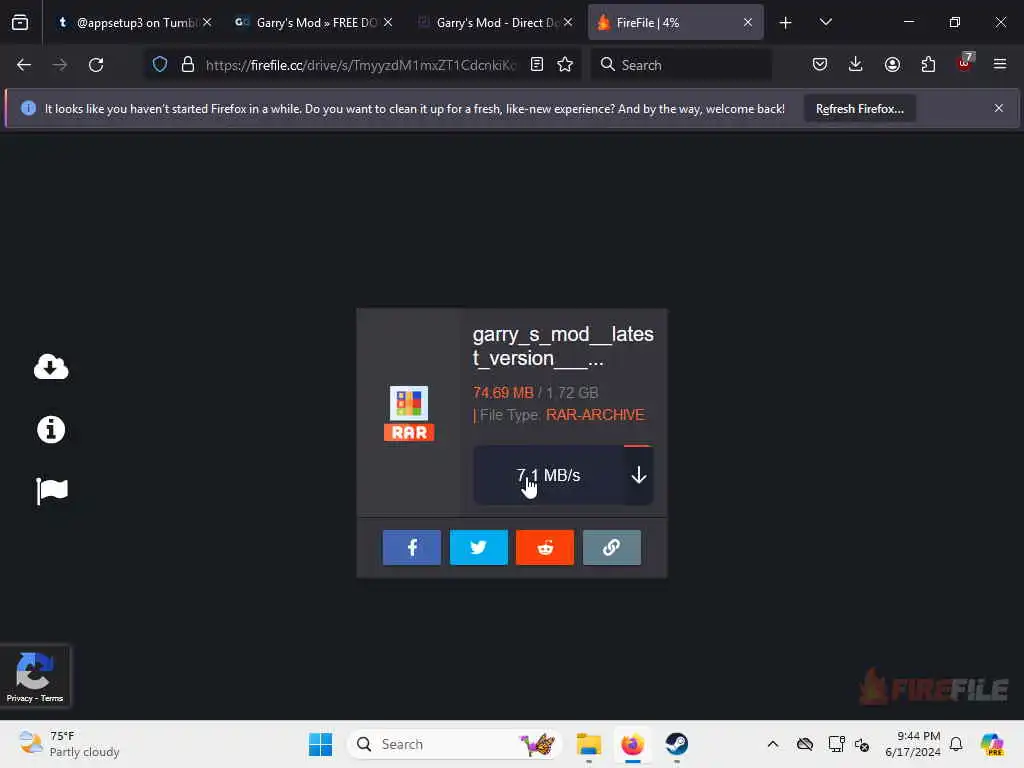Click the site security padlock icon
The height and width of the screenshot is (768, 1024).
point(188,65)
